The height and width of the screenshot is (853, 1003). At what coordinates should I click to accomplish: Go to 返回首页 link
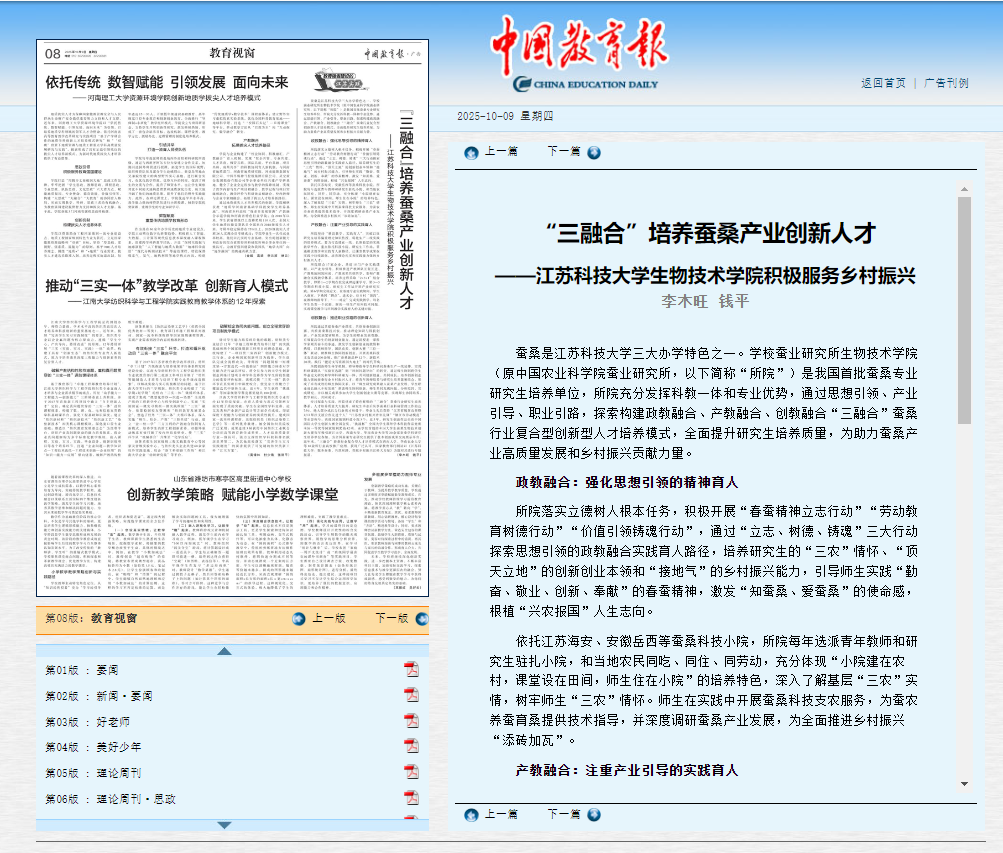883,83
